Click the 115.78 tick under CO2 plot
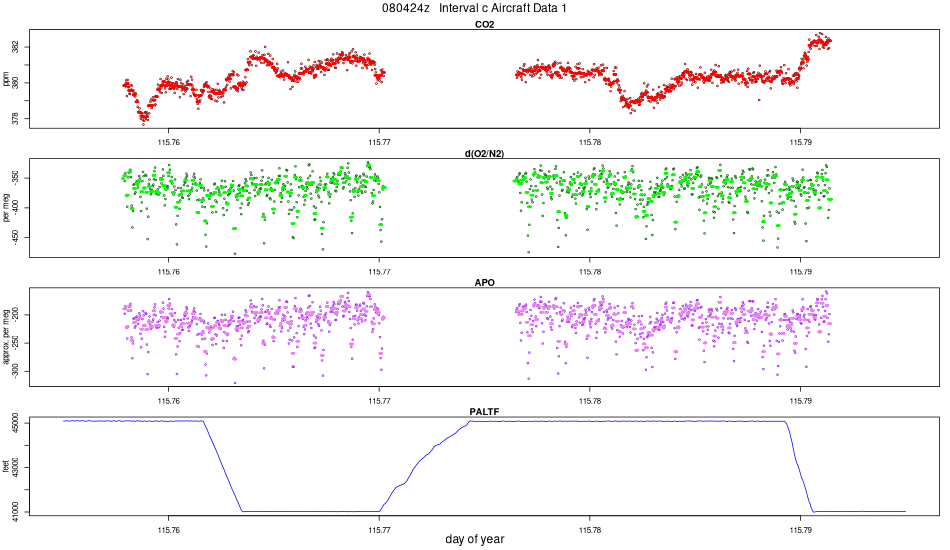 tap(590, 142)
